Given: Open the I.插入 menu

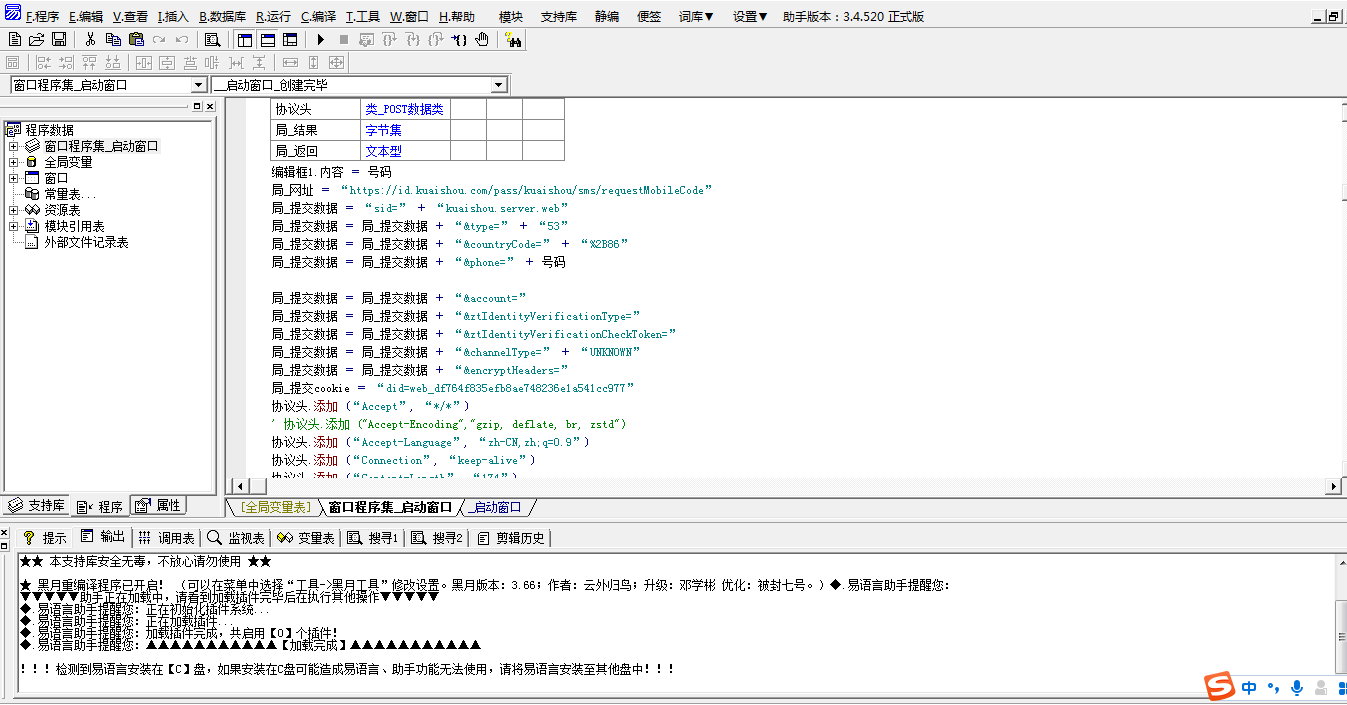Looking at the screenshot, I should (x=173, y=17).
